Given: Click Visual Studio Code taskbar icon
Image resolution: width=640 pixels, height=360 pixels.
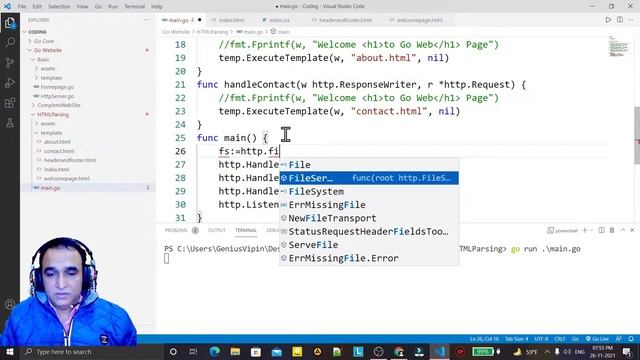Looking at the screenshot, I should [440, 351].
